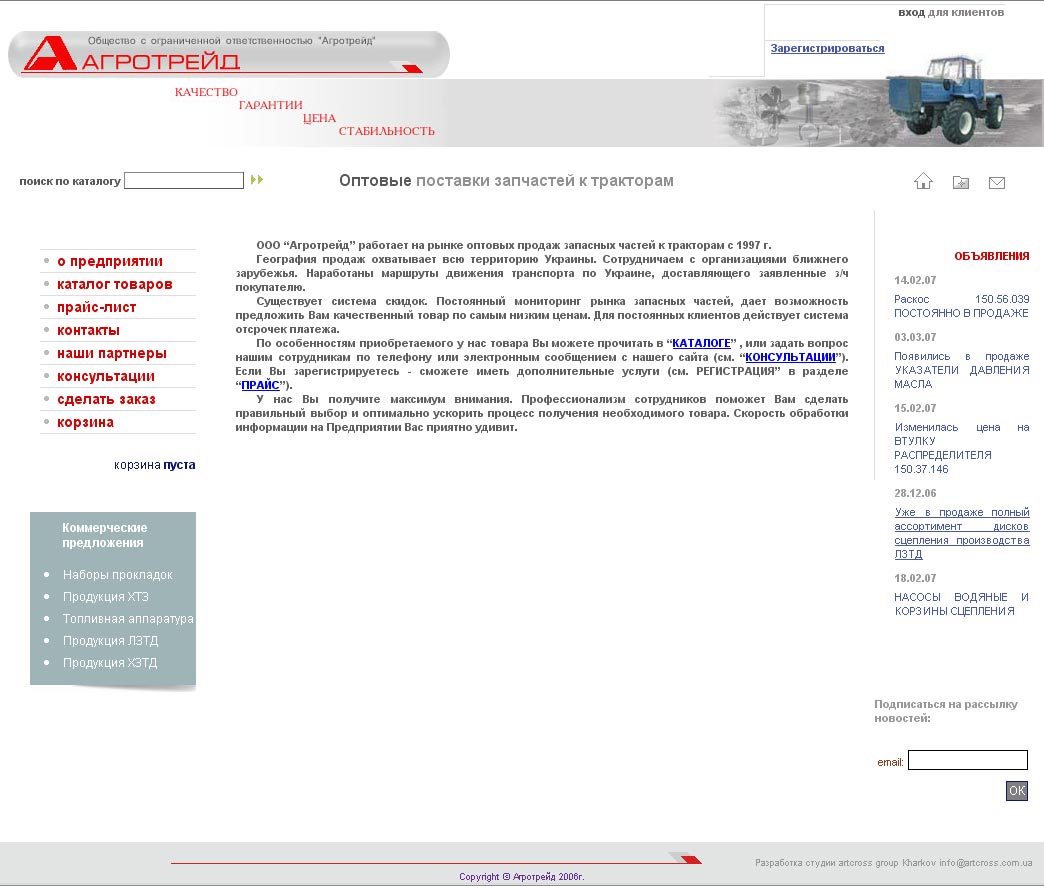Open the 'корзина' menu item
Image resolution: width=1044 pixels, height=886 pixels.
[85, 422]
